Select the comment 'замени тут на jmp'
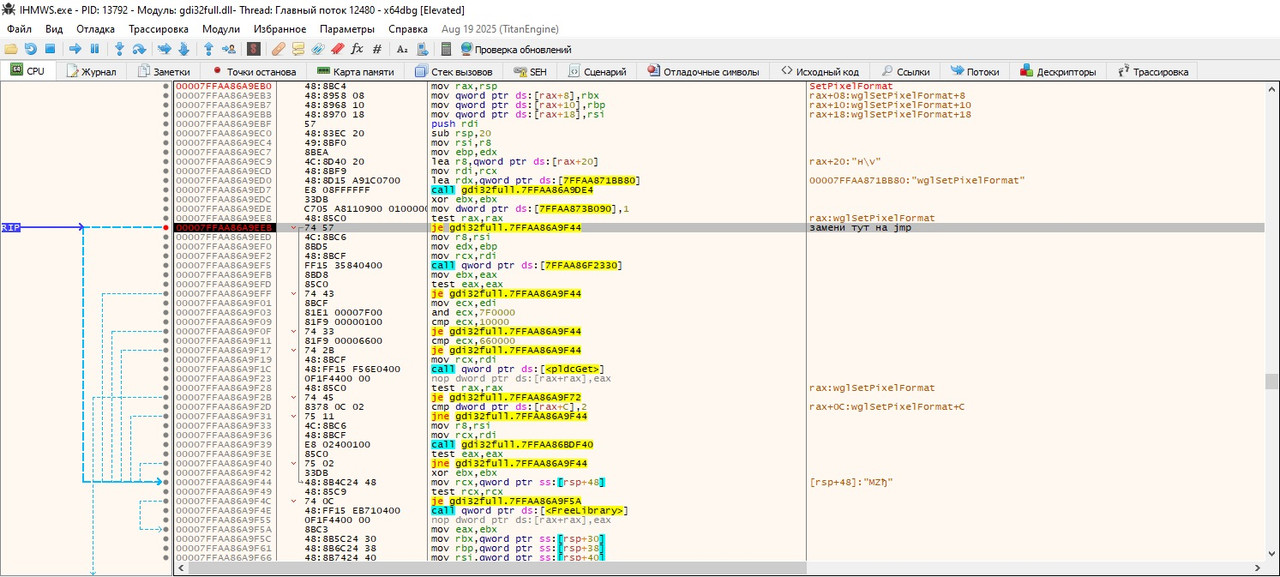The height and width of the screenshot is (577, 1280). point(859,228)
